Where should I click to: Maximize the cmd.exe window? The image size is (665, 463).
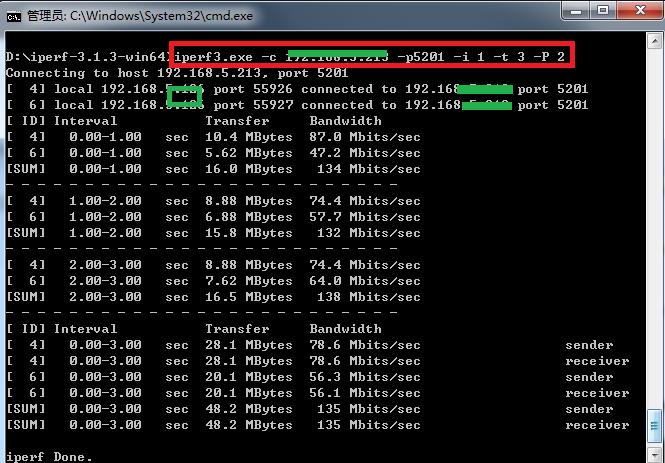603,11
